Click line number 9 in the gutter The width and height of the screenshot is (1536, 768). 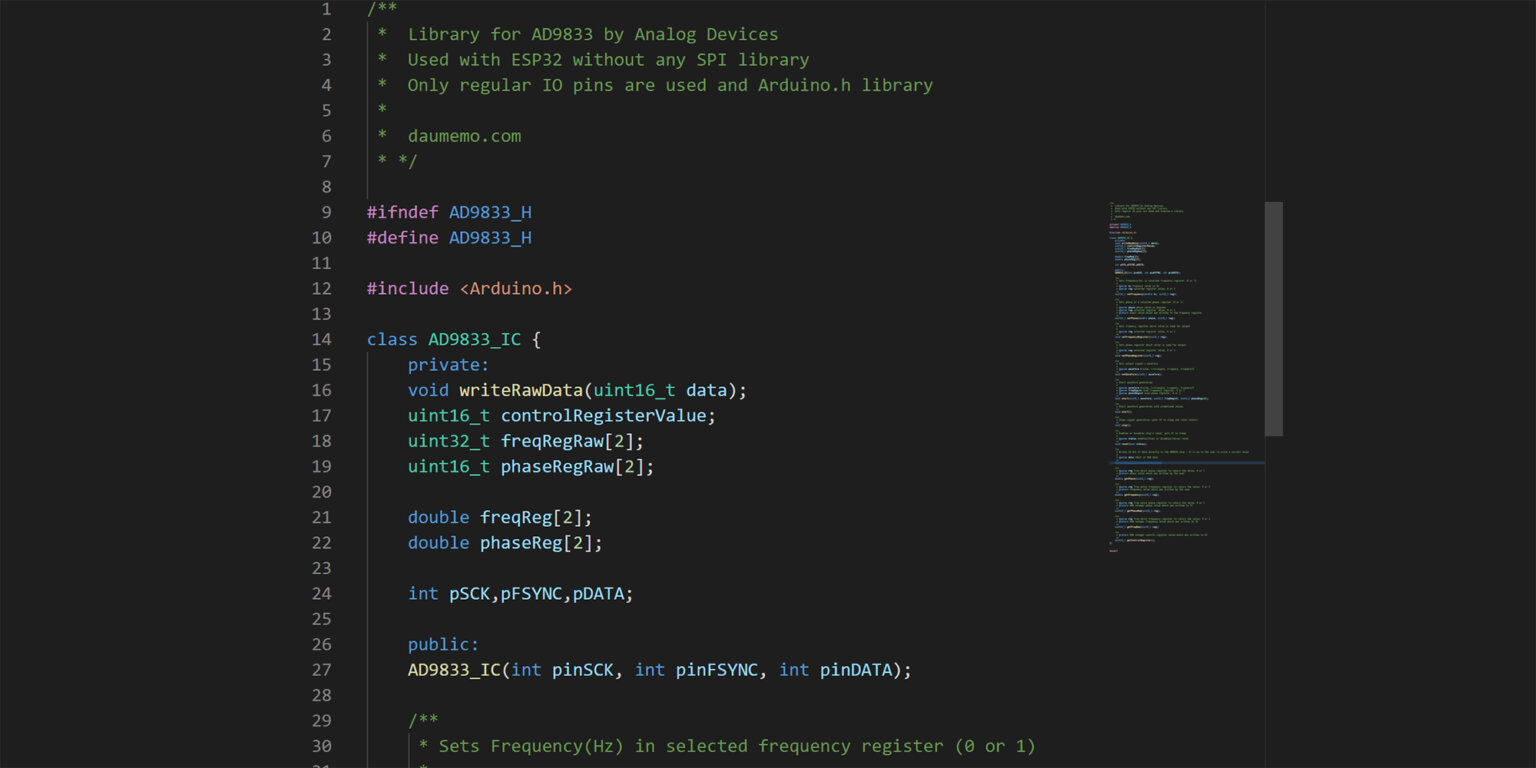coord(326,212)
